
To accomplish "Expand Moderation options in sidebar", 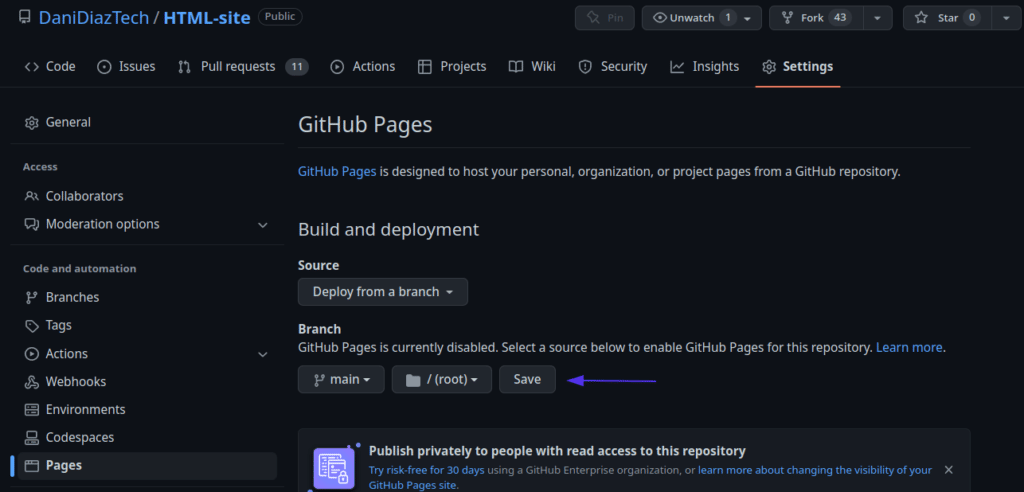I will pyautogui.click(x=263, y=225).
